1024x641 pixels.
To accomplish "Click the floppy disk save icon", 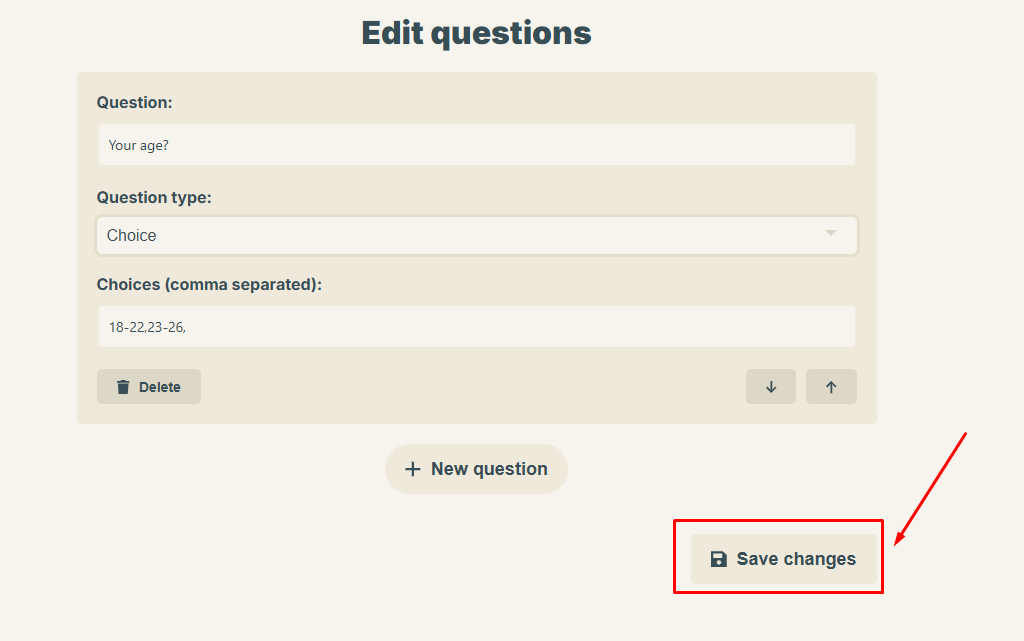I will [718, 559].
